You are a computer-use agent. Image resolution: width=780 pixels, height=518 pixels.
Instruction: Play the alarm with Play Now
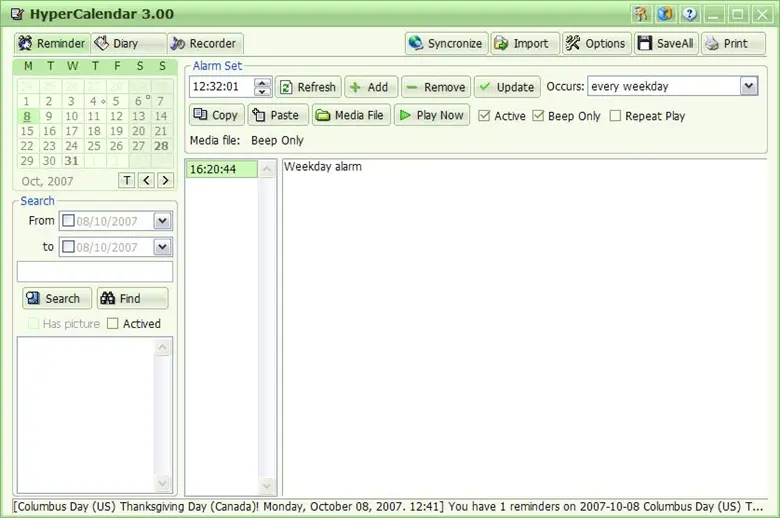click(432, 115)
